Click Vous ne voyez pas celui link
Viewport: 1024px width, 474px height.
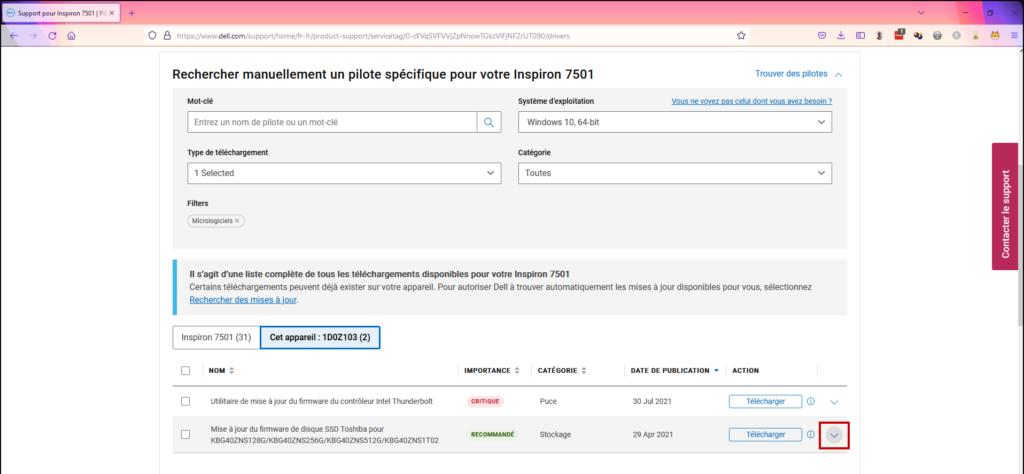click(x=752, y=101)
